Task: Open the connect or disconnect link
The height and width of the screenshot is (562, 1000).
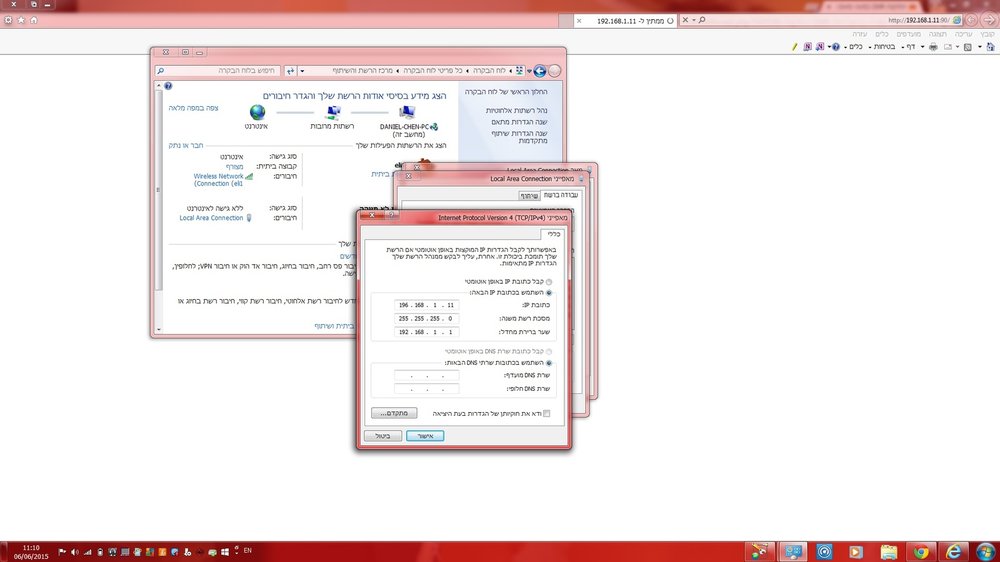Action: coord(186,145)
